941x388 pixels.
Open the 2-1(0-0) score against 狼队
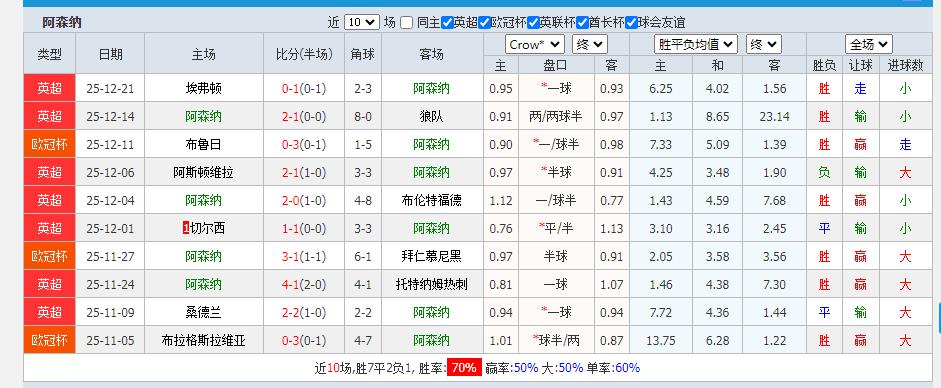304,116
